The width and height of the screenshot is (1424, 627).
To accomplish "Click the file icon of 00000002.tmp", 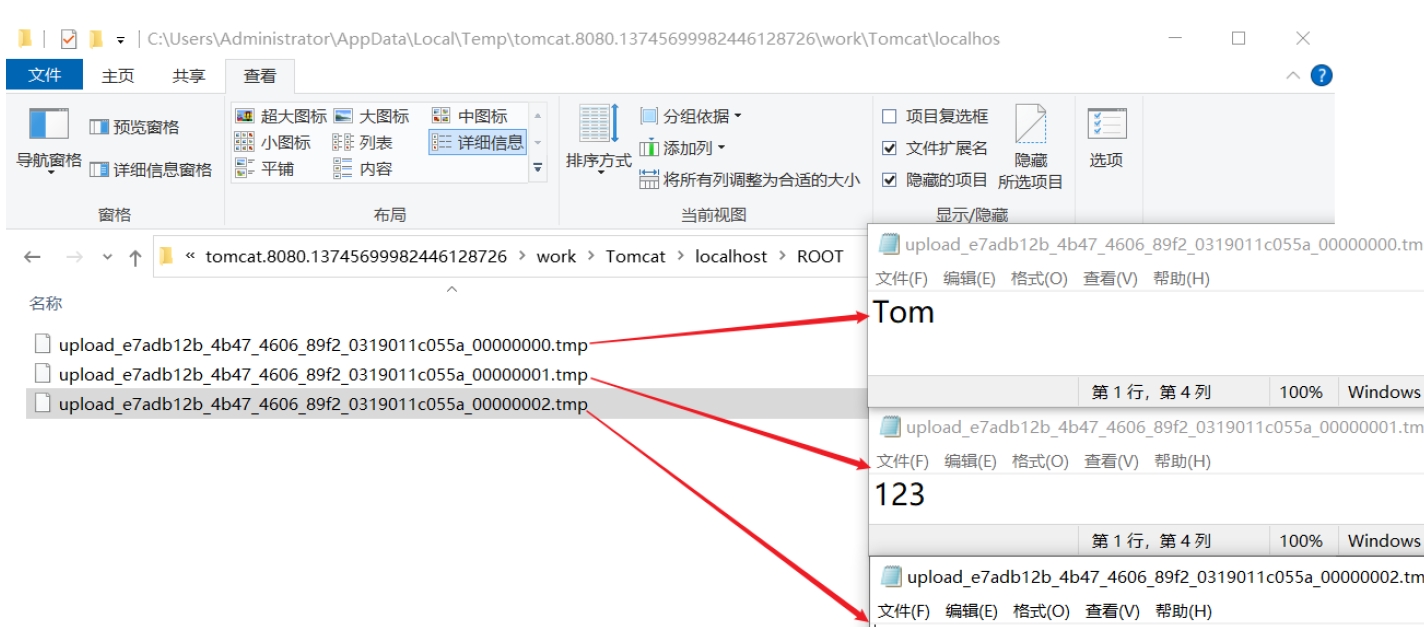I will pyautogui.click(x=42, y=404).
